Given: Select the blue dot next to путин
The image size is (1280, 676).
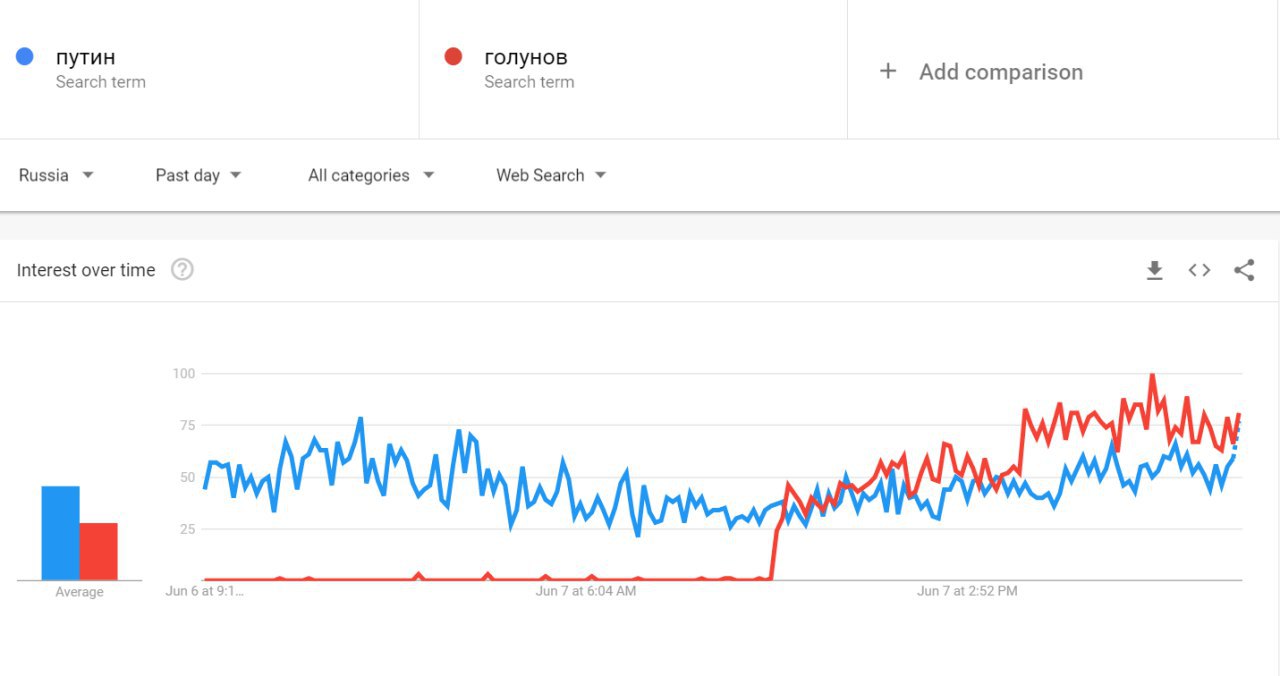Looking at the screenshot, I should [25, 56].
